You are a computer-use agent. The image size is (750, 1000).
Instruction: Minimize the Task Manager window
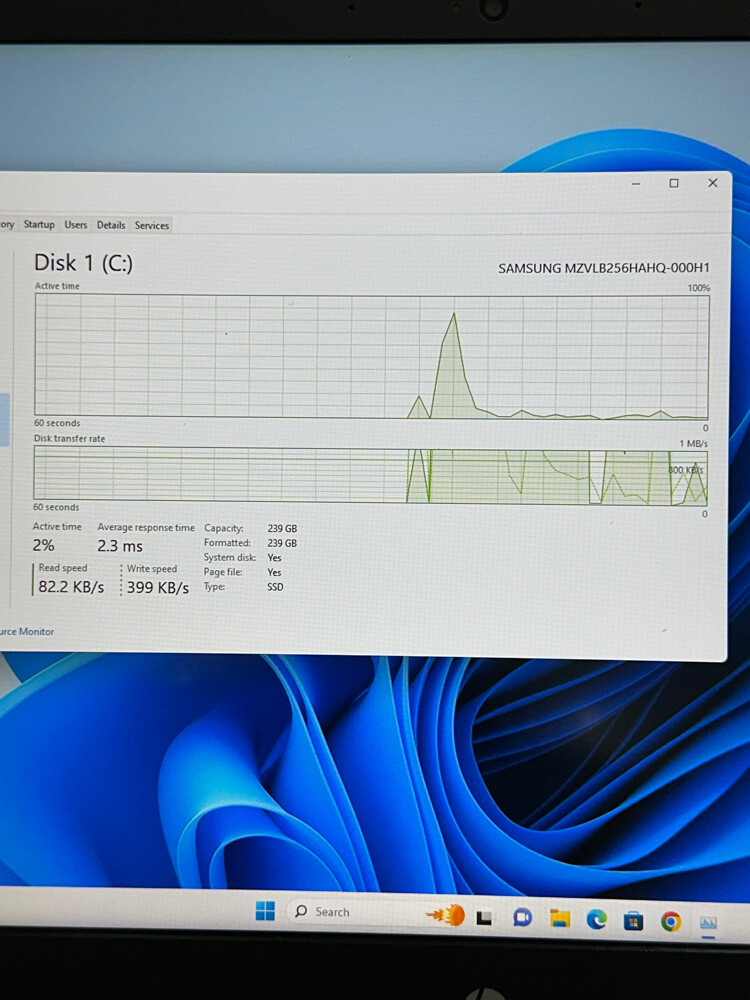[x=636, y=184]
